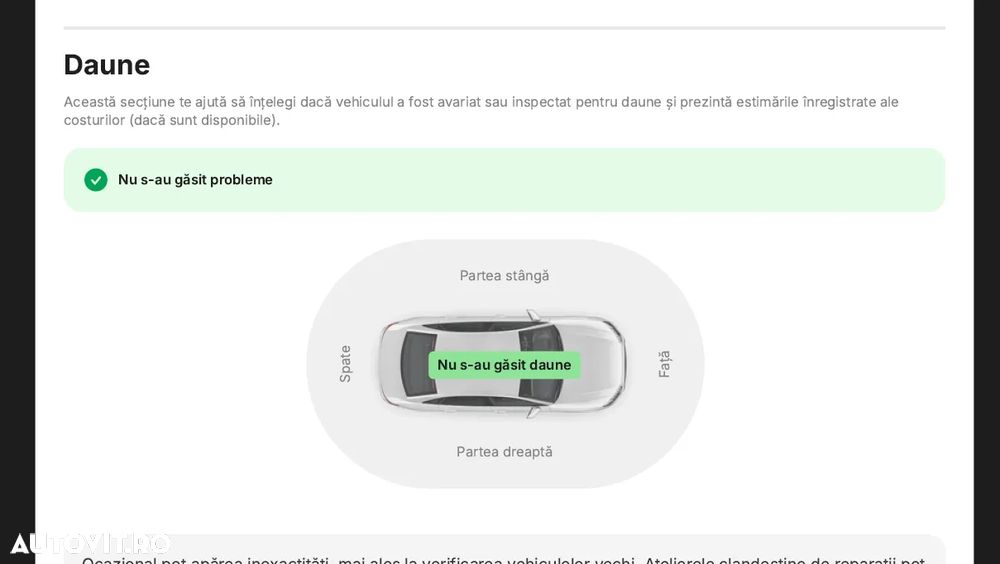The image size is (1000, 564).
Task: Click the 'Spate' rear label
Action: point(345,364)
